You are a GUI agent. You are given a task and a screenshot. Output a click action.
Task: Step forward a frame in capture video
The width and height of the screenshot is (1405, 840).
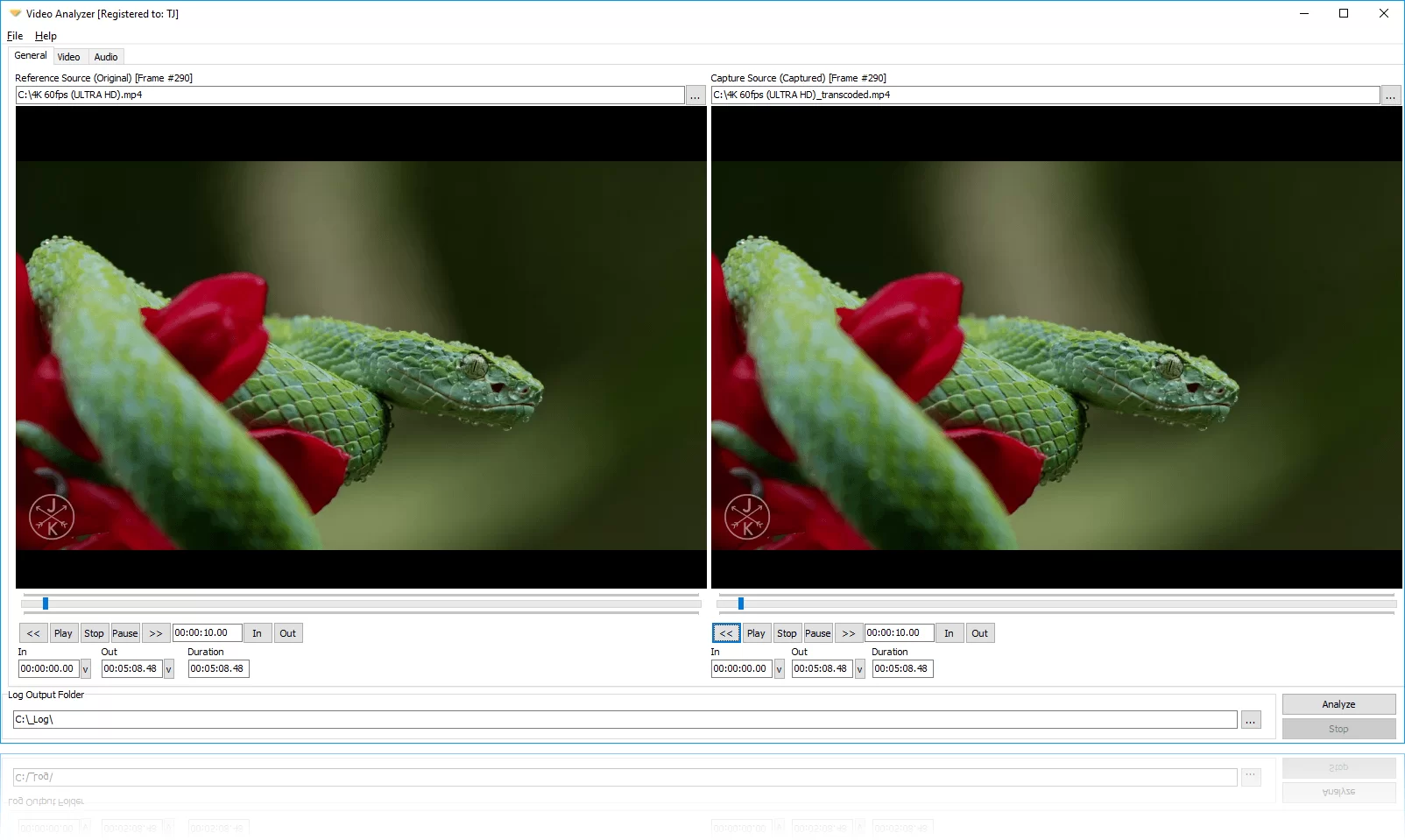[848, 632]
